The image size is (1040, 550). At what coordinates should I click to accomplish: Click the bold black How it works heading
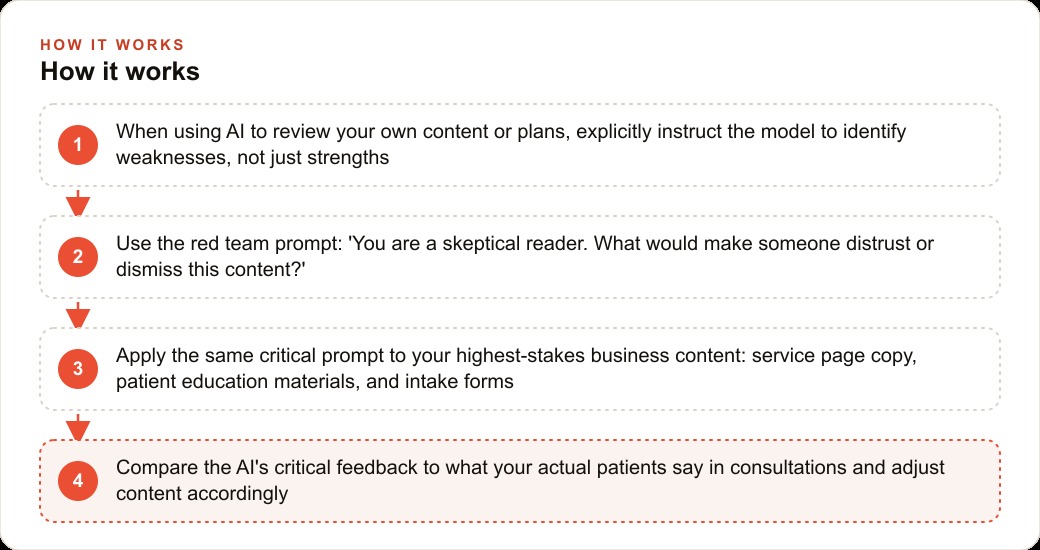(120, 71)
